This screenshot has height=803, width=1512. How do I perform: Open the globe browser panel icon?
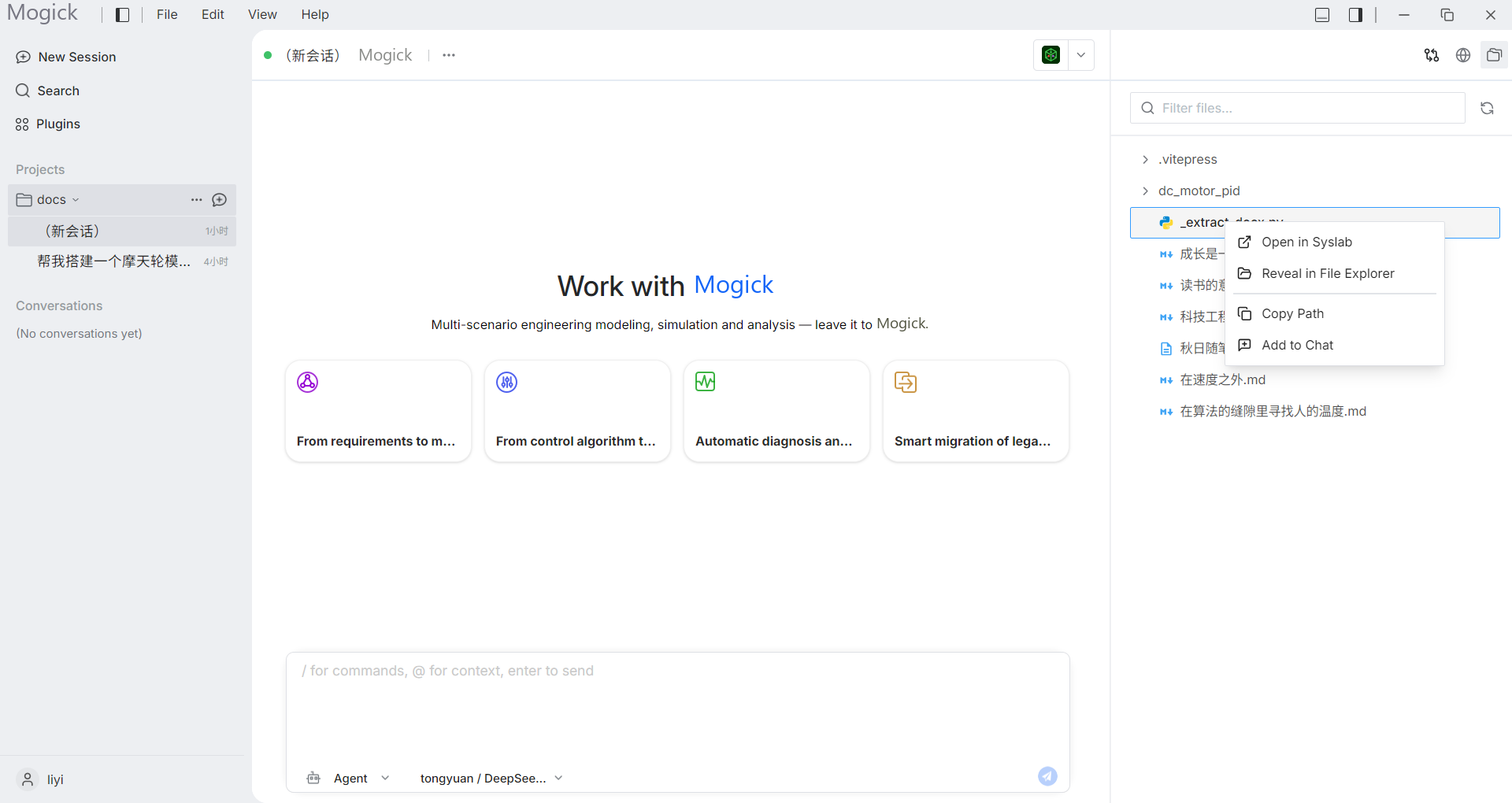click(x=1463, y=55)
